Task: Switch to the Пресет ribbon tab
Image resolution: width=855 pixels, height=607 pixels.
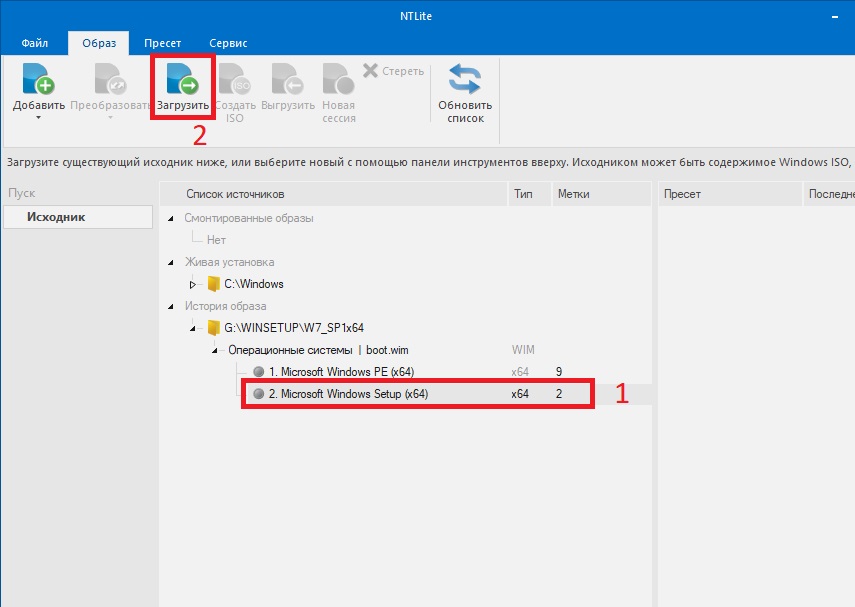Action: click(x=162, y=43)
